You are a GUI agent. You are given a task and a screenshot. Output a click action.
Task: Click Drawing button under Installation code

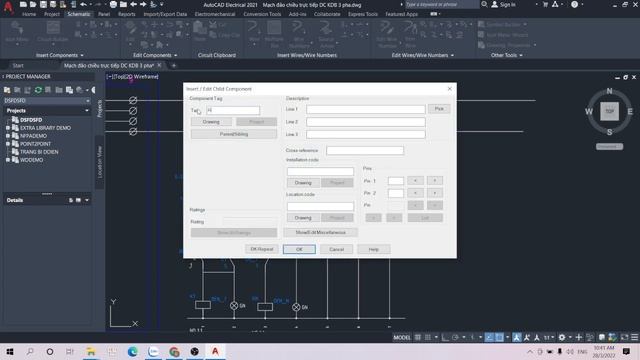[303, 182]
